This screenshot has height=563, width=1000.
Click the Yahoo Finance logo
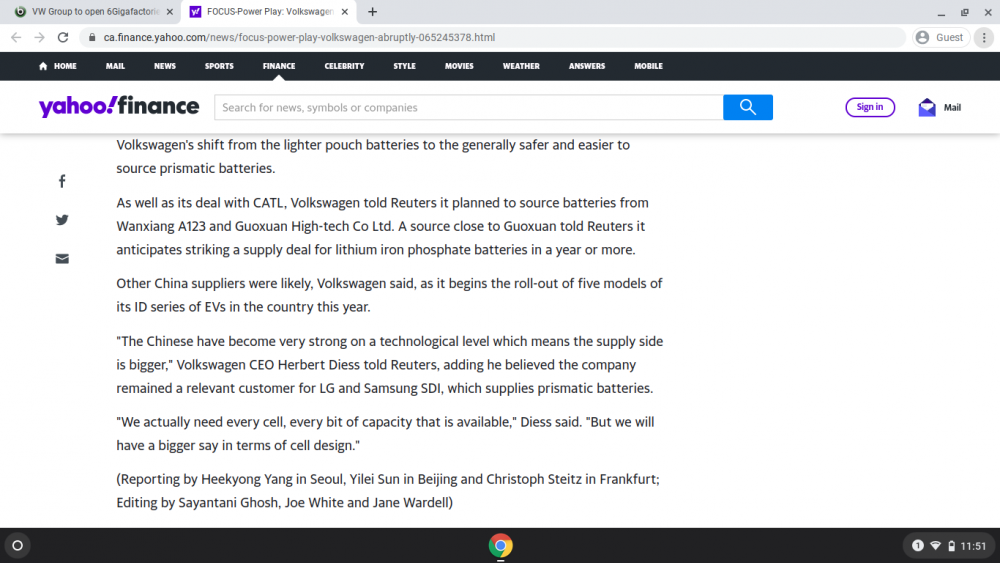(119, 106)
